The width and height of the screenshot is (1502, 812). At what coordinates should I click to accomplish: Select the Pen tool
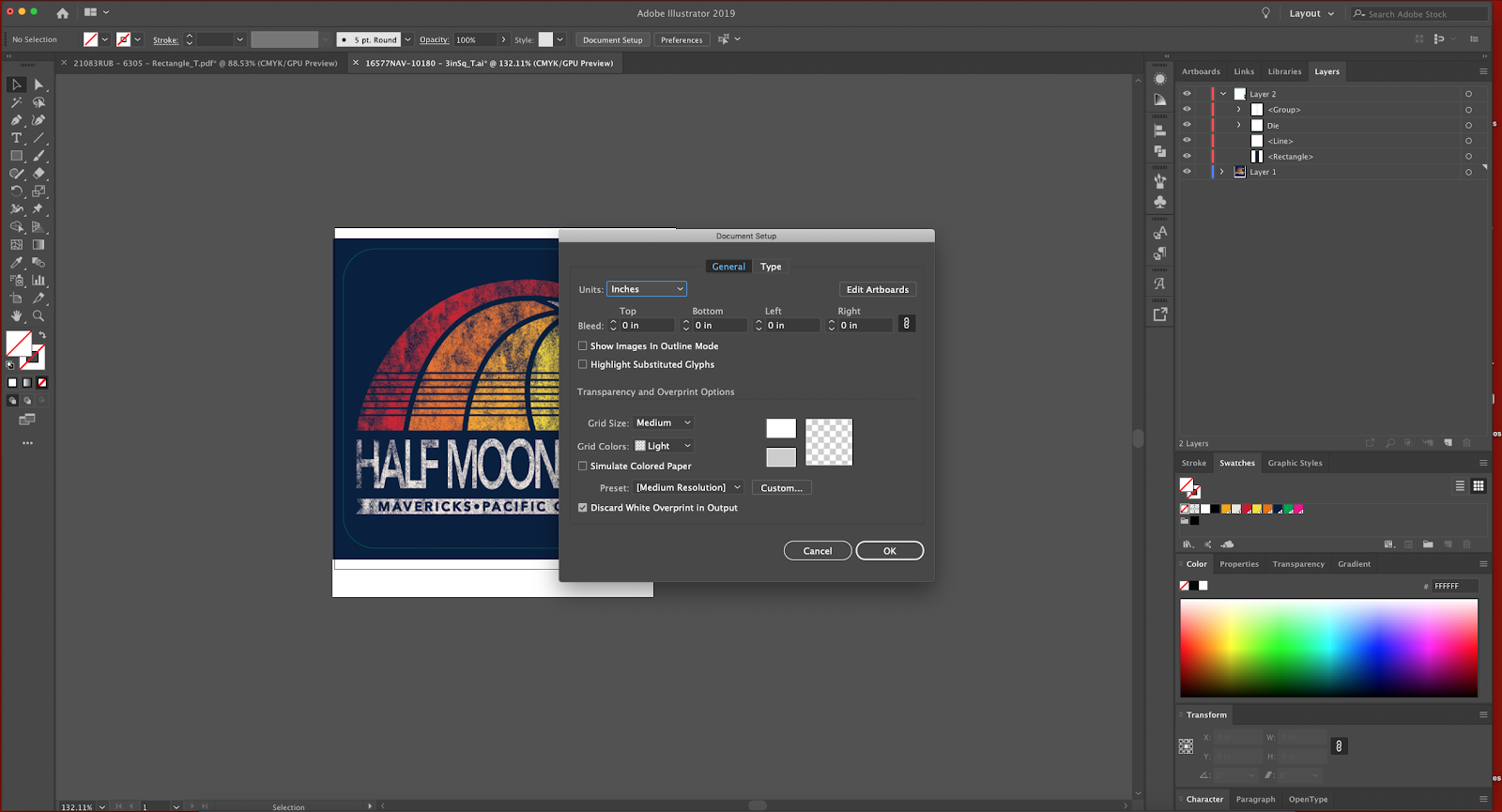[x=16, y=120]
